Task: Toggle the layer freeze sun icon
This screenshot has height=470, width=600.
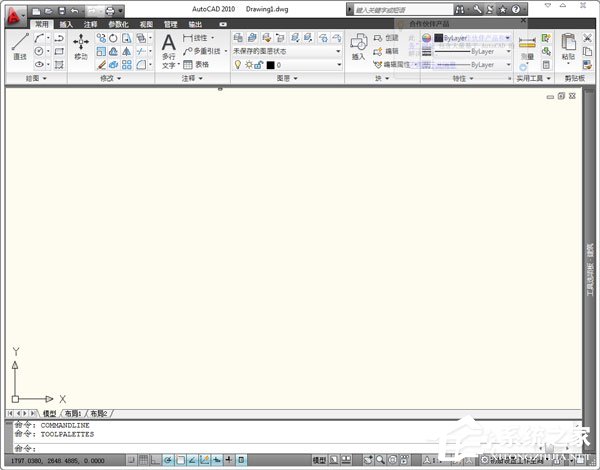Action: [247, 64]
